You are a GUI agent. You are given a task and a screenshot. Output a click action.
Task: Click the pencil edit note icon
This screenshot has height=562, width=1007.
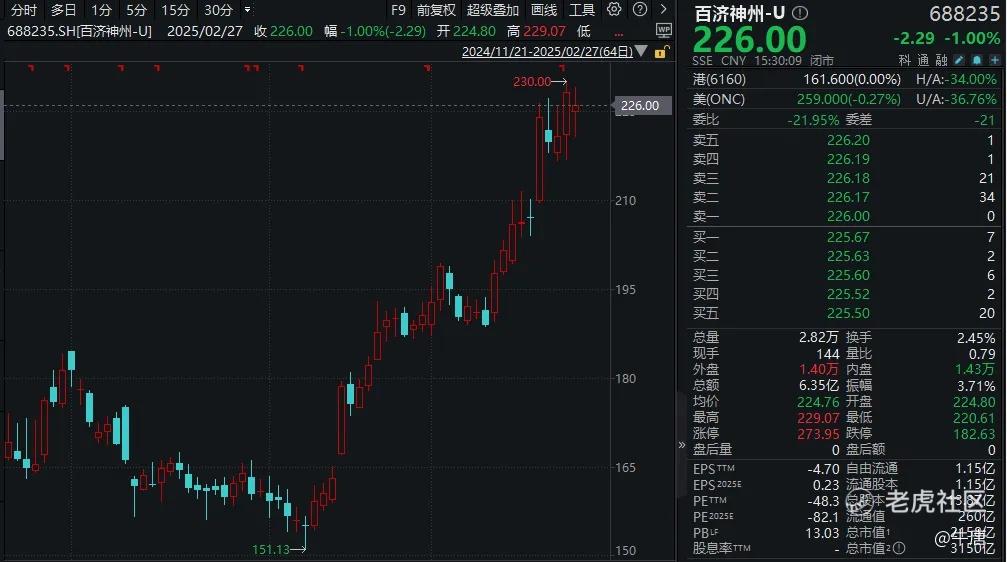(959, 60)
